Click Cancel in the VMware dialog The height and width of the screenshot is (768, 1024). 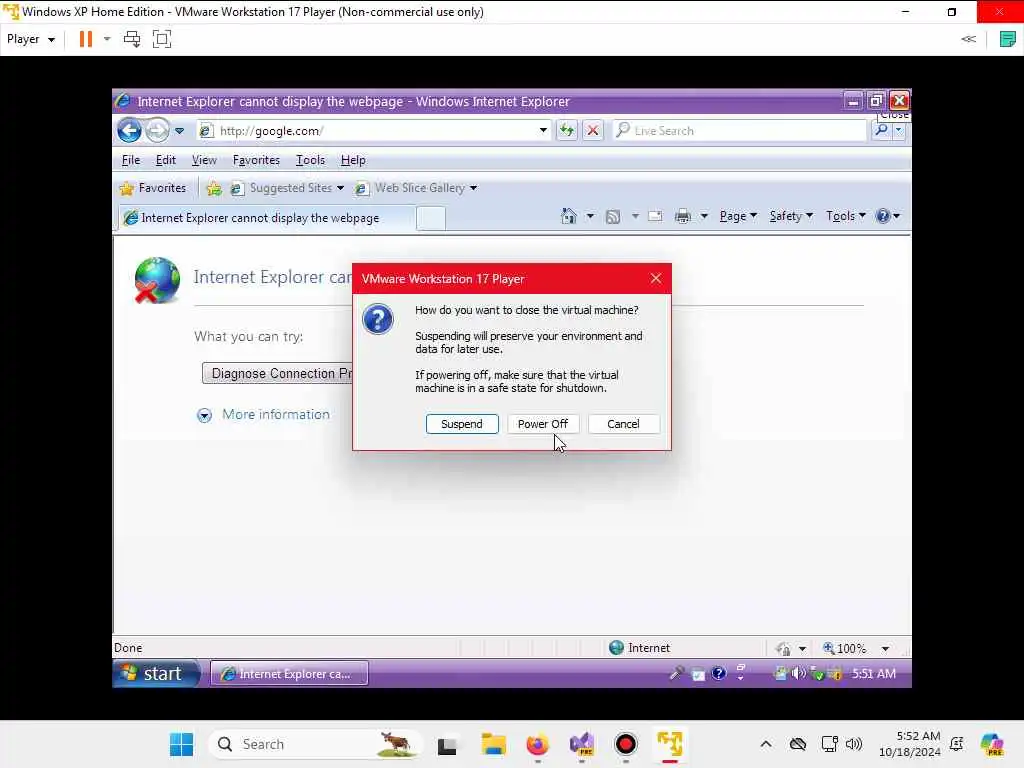[x=623, y=424]
